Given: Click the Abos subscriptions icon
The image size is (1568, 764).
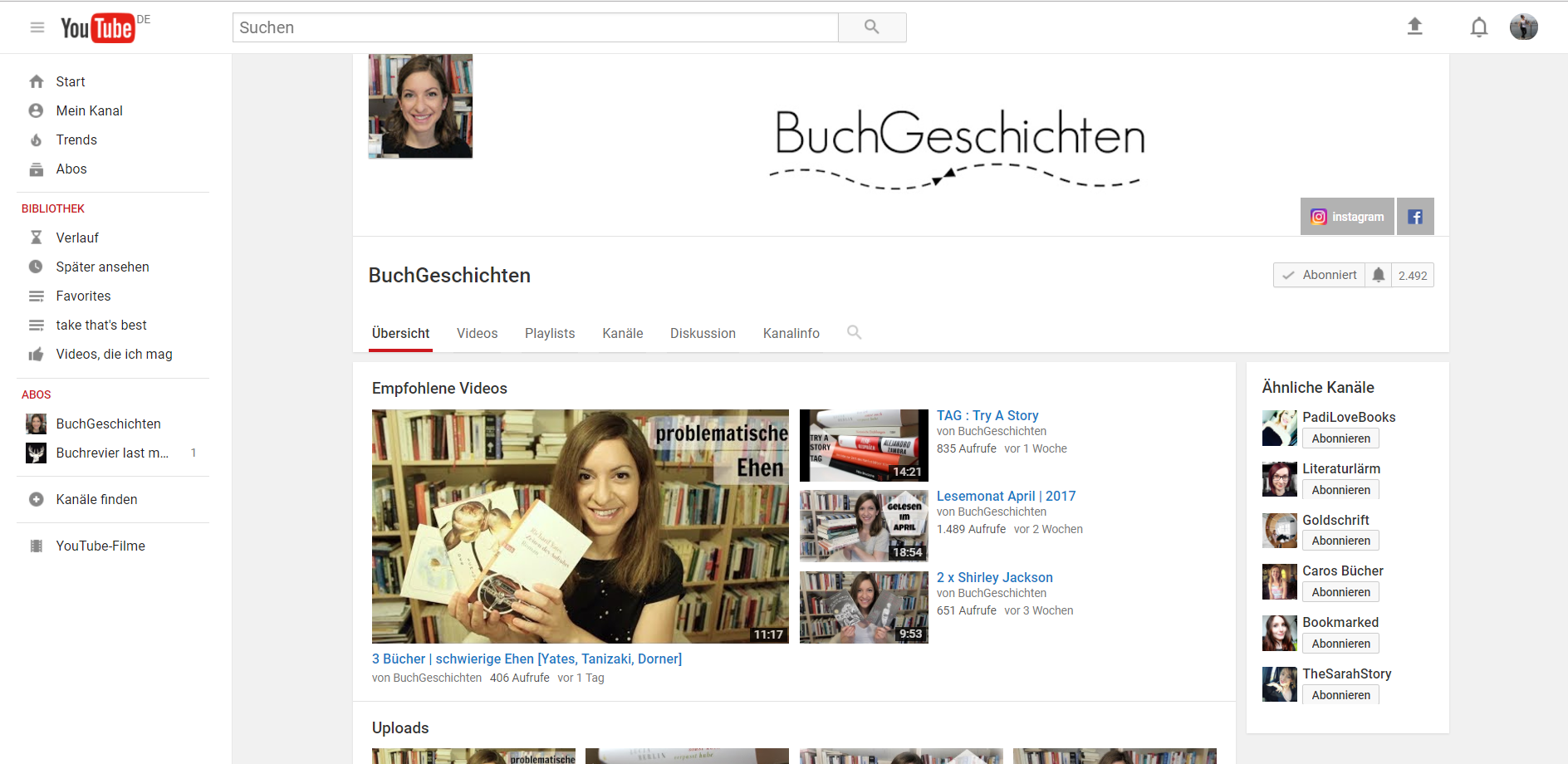Looking at the screenshot, I should [x=37, y=169].
